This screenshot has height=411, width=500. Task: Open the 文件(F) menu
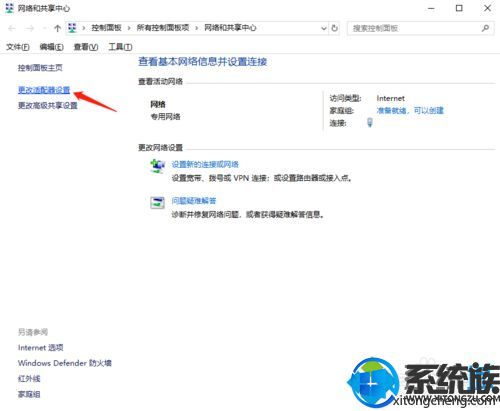click(18, 47)
